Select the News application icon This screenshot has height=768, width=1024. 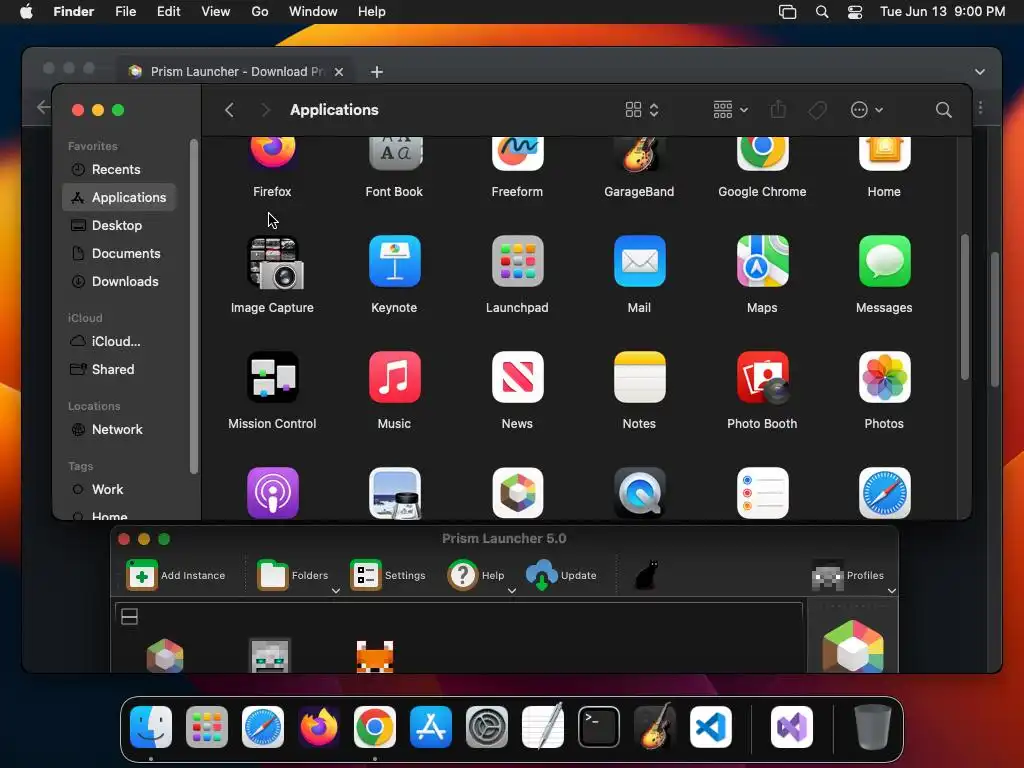517,377
